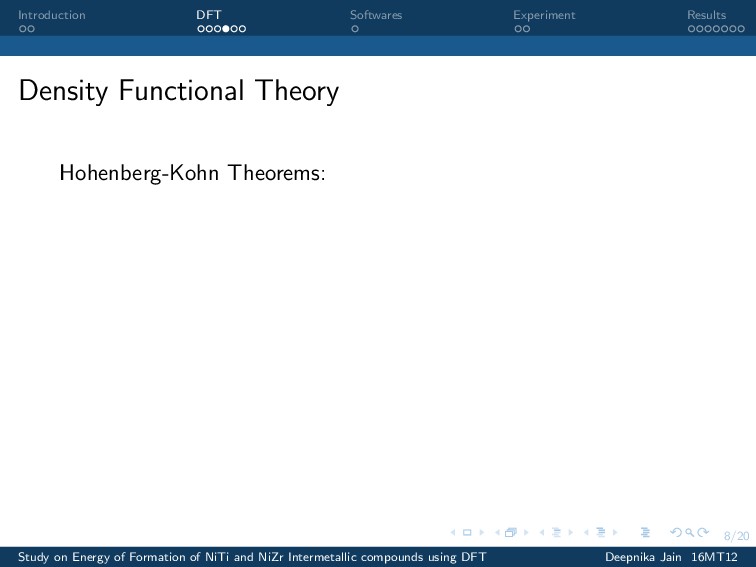The width and height of the screenshot is (756, 567).
Task: Click author name Deepnika Jain 16MT12
Action: [671, 557]
